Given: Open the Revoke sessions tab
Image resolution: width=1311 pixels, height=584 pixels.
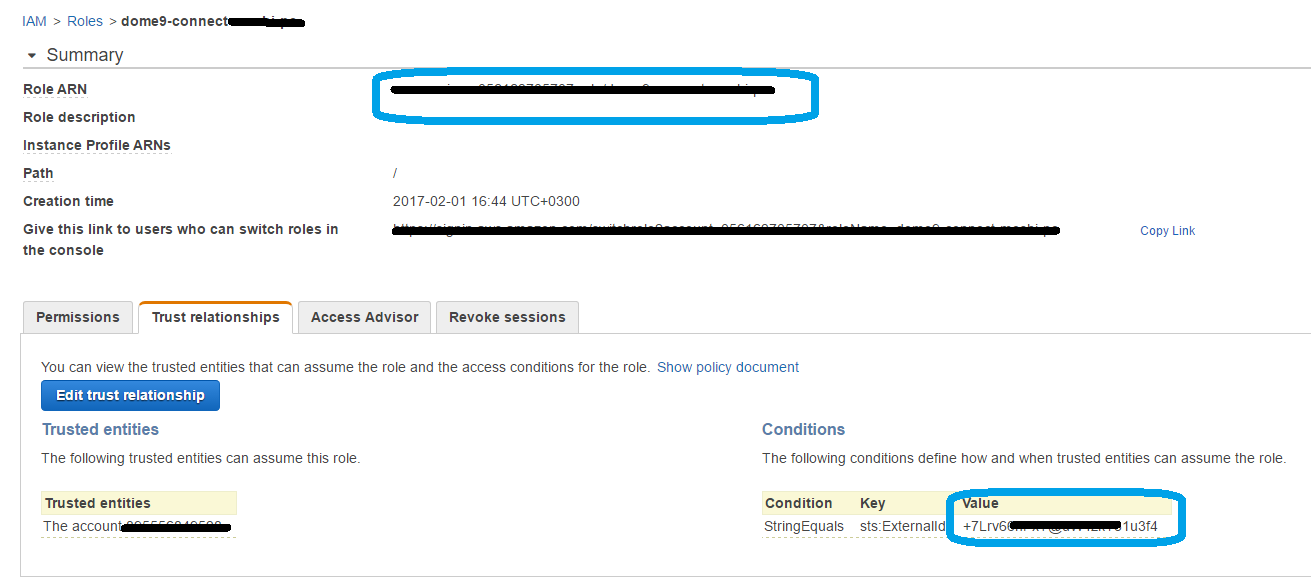Looking at the screenshot, I should click(x=507, y=317).
